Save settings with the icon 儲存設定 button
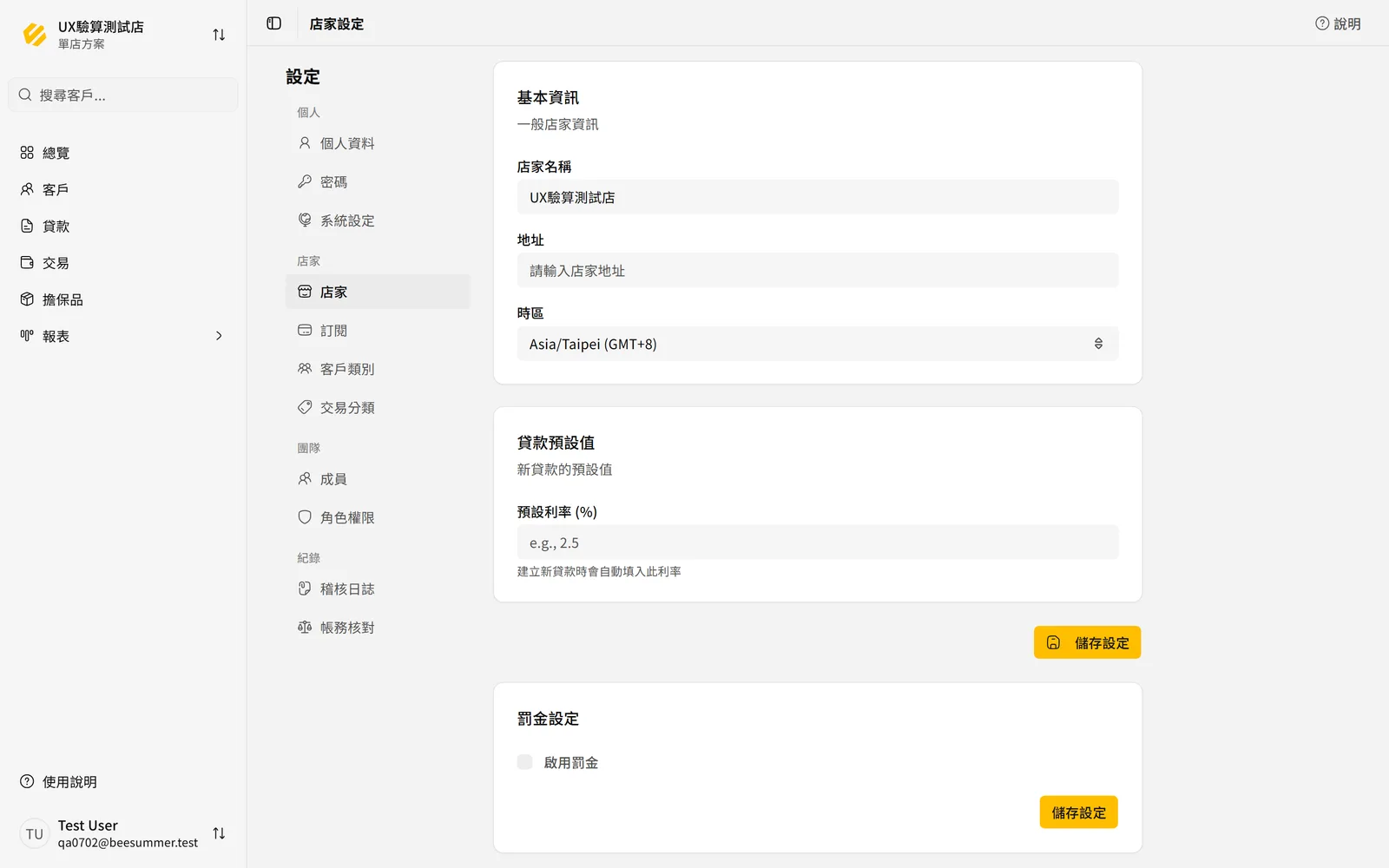1389x868 pixels. pyautogui.click(x=1087, y=642)
